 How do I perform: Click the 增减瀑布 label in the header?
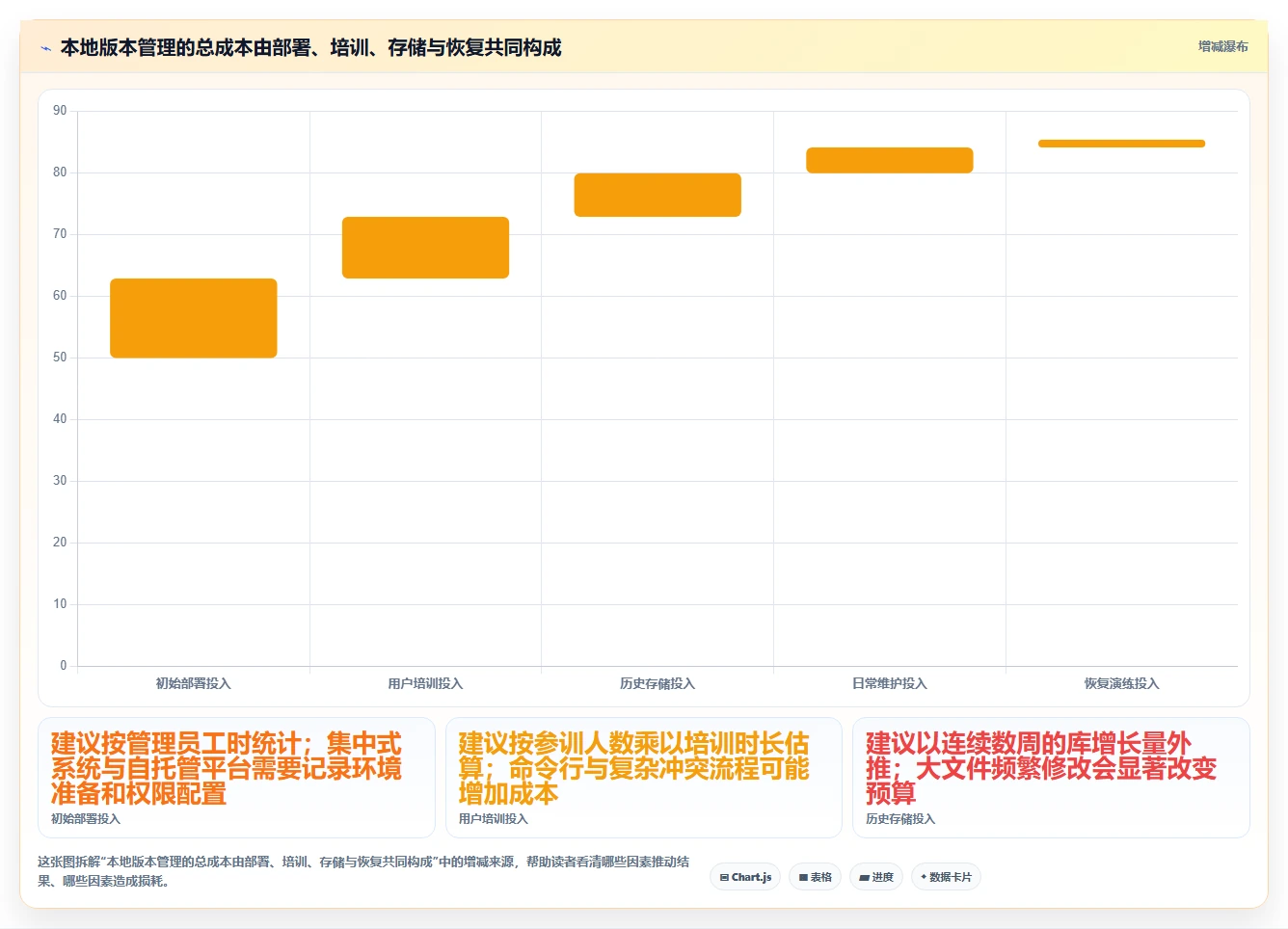click(x=1222, y=46)
